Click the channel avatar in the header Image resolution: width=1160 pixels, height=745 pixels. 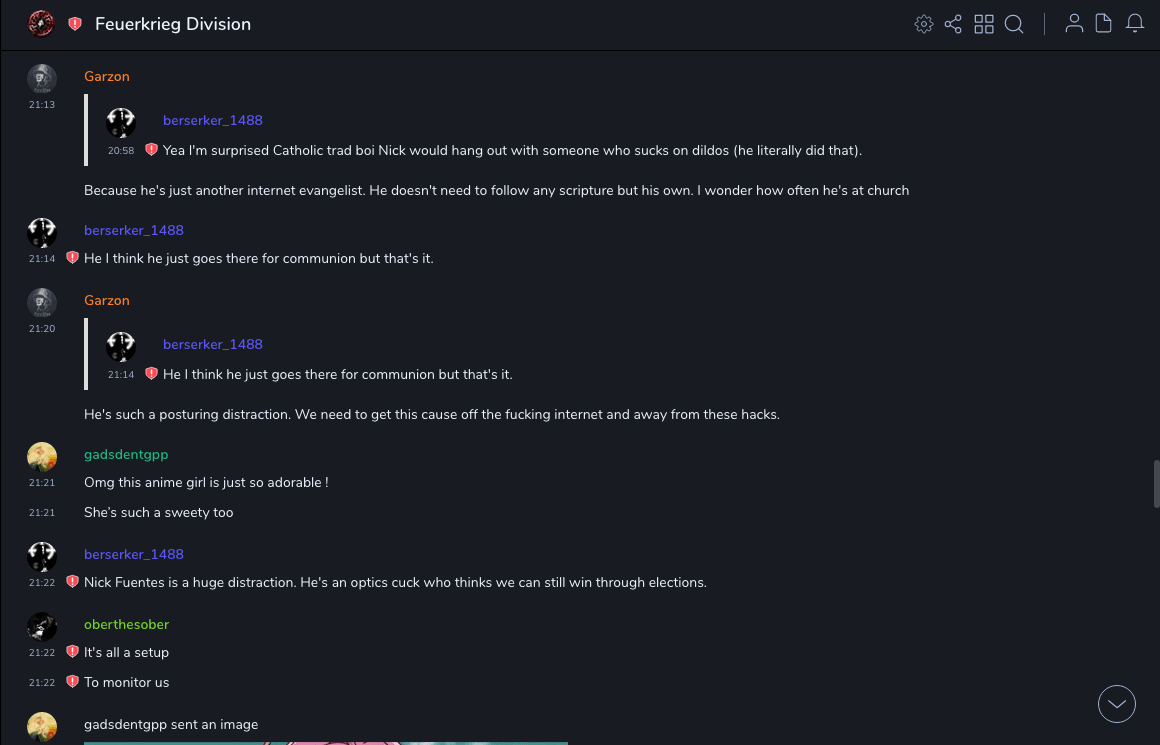pos(41,24)
